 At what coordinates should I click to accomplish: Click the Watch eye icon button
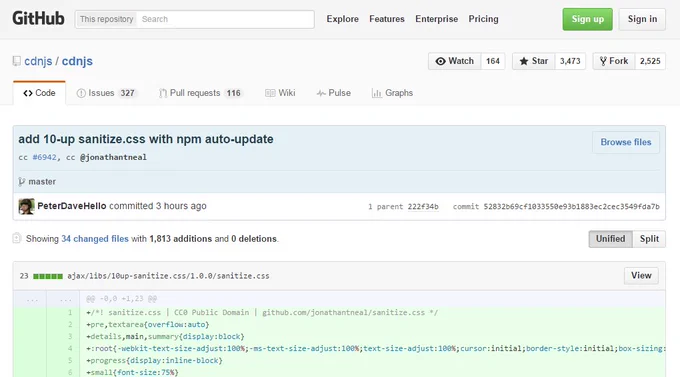click(454, 61)
